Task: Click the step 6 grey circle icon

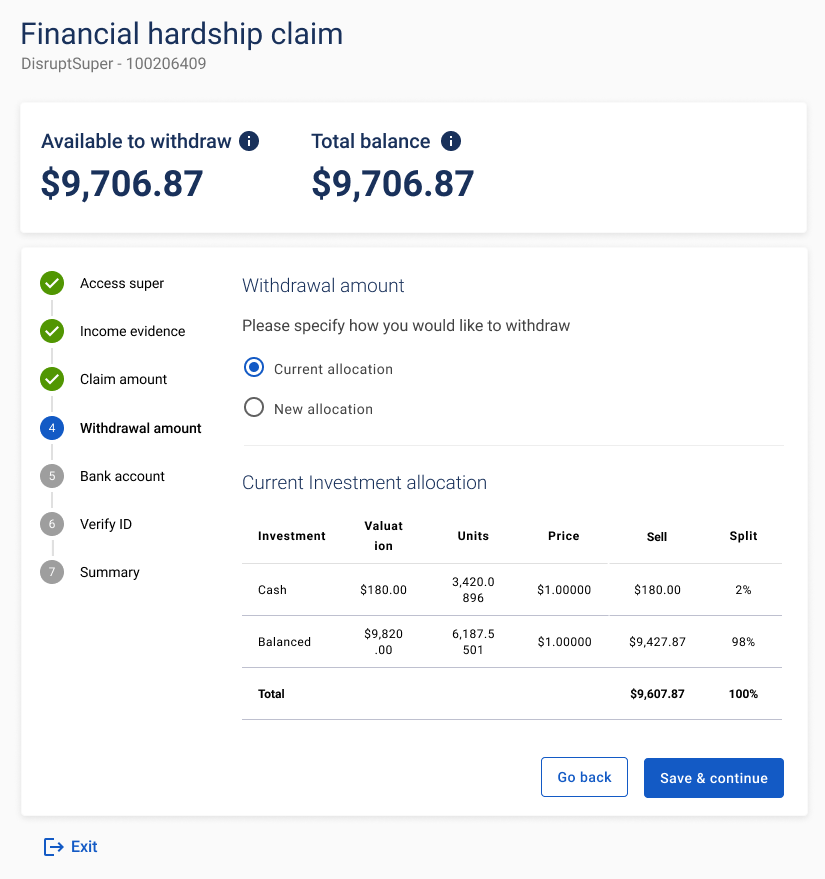Action: [52, 524]
